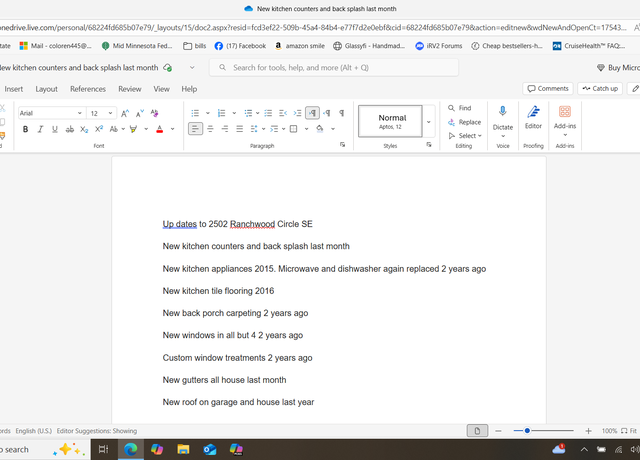Justify the paragraph text
Viewport: 640px width, 460px height.
click(240, 129)
